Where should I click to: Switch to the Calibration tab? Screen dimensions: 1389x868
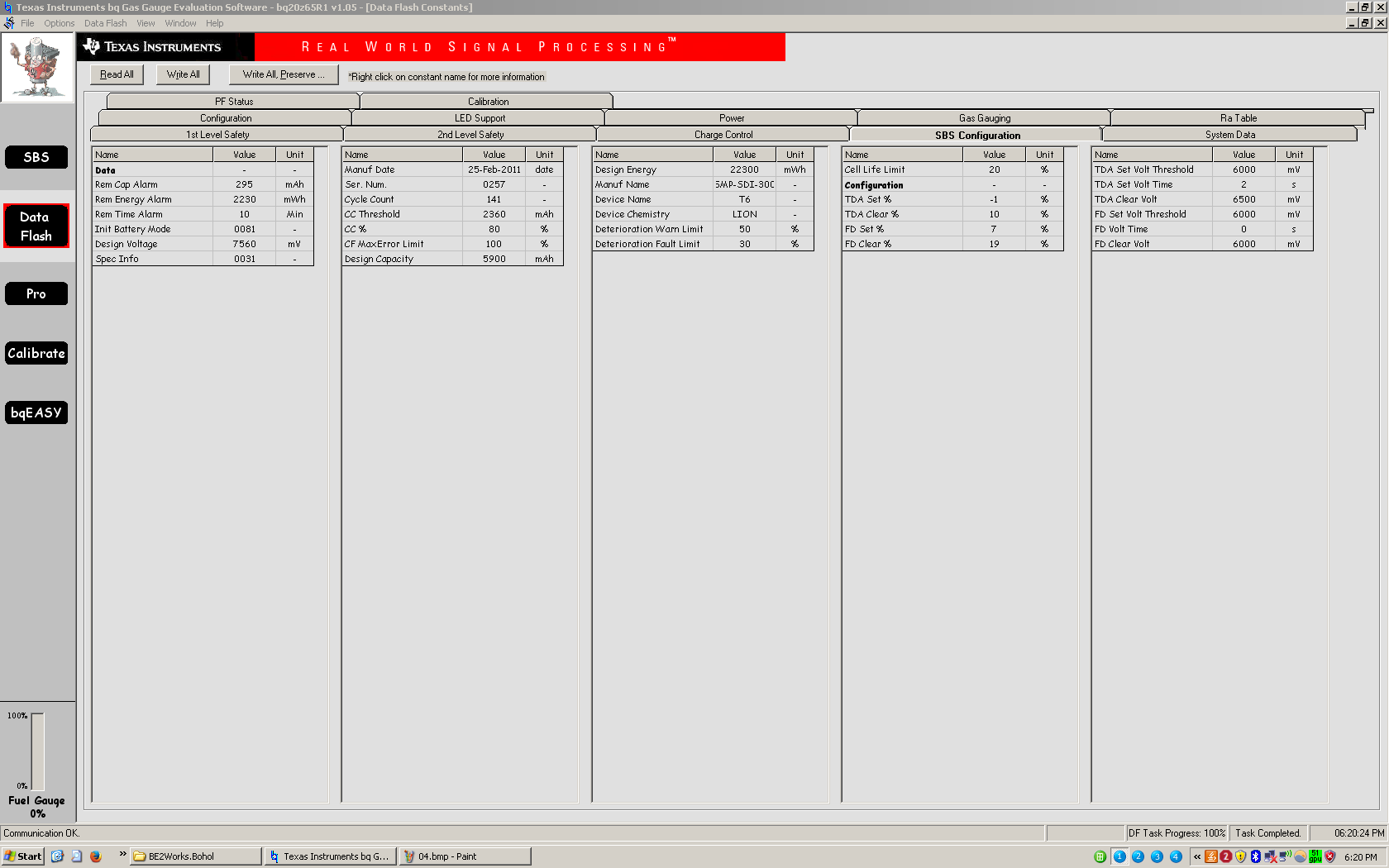[488, 102]
